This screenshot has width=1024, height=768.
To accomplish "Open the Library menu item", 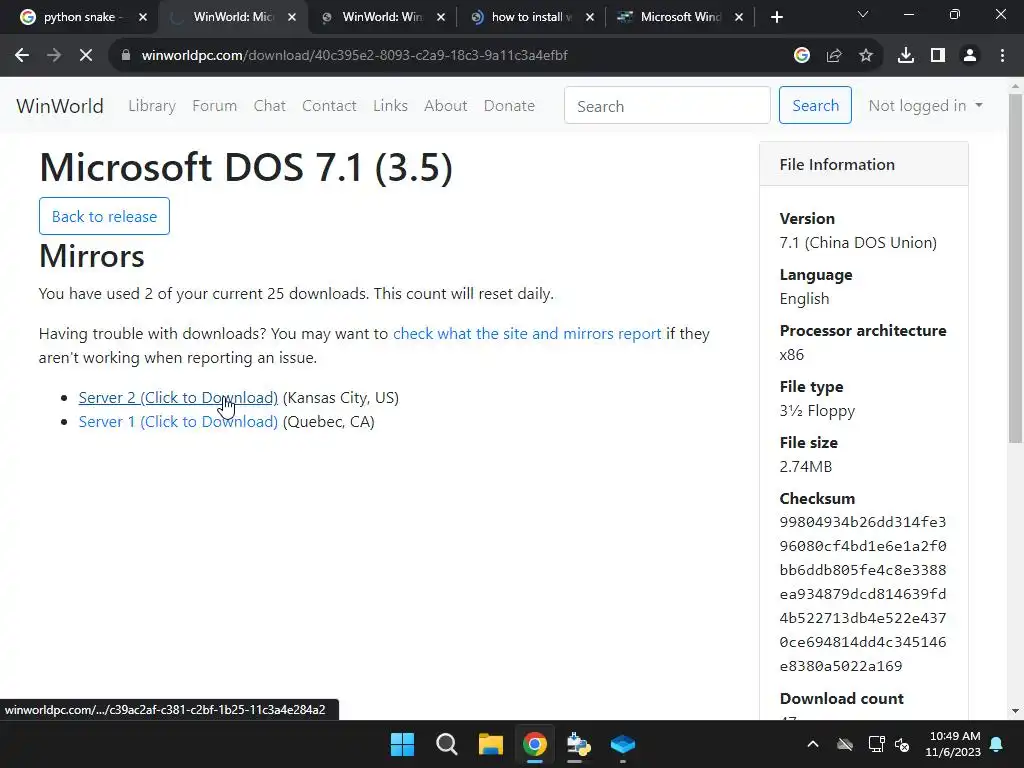I will (x=152, y=106).
